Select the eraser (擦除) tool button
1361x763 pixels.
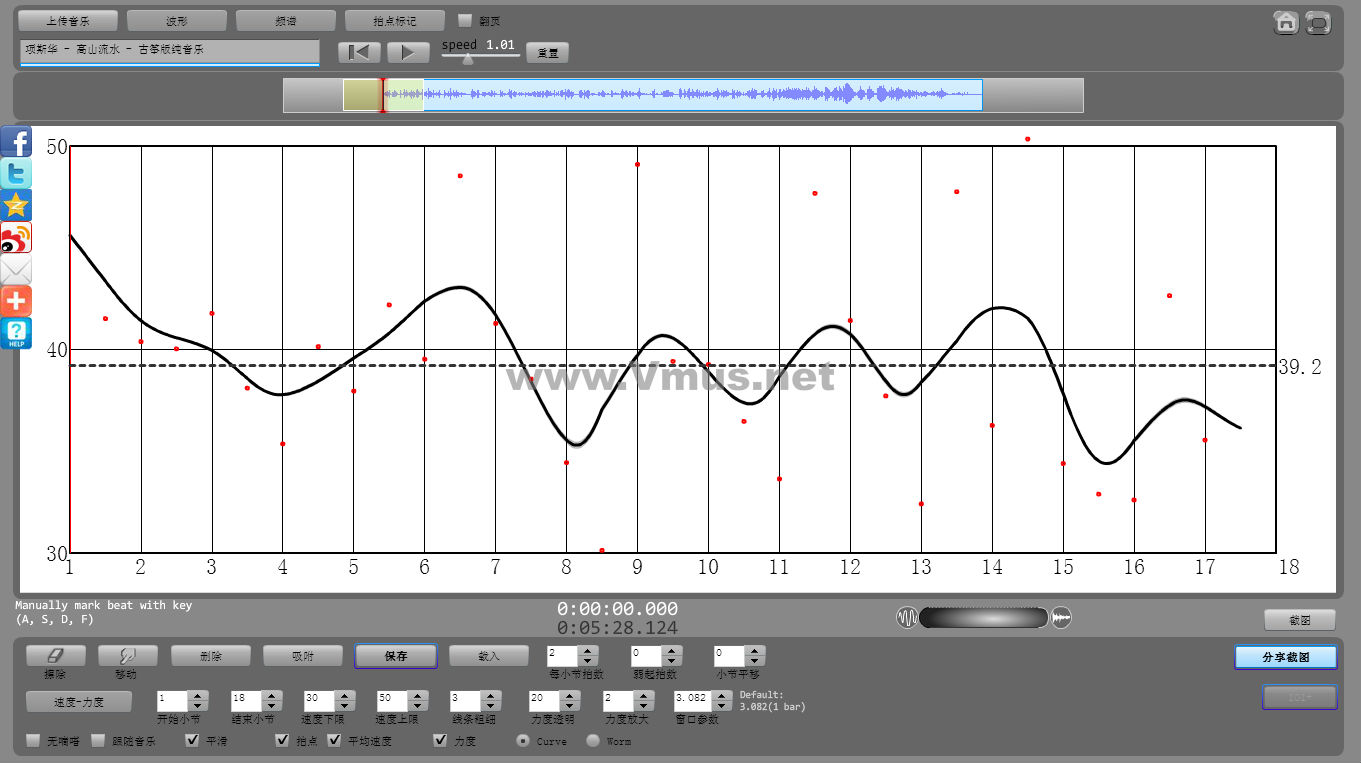(55, 656)
